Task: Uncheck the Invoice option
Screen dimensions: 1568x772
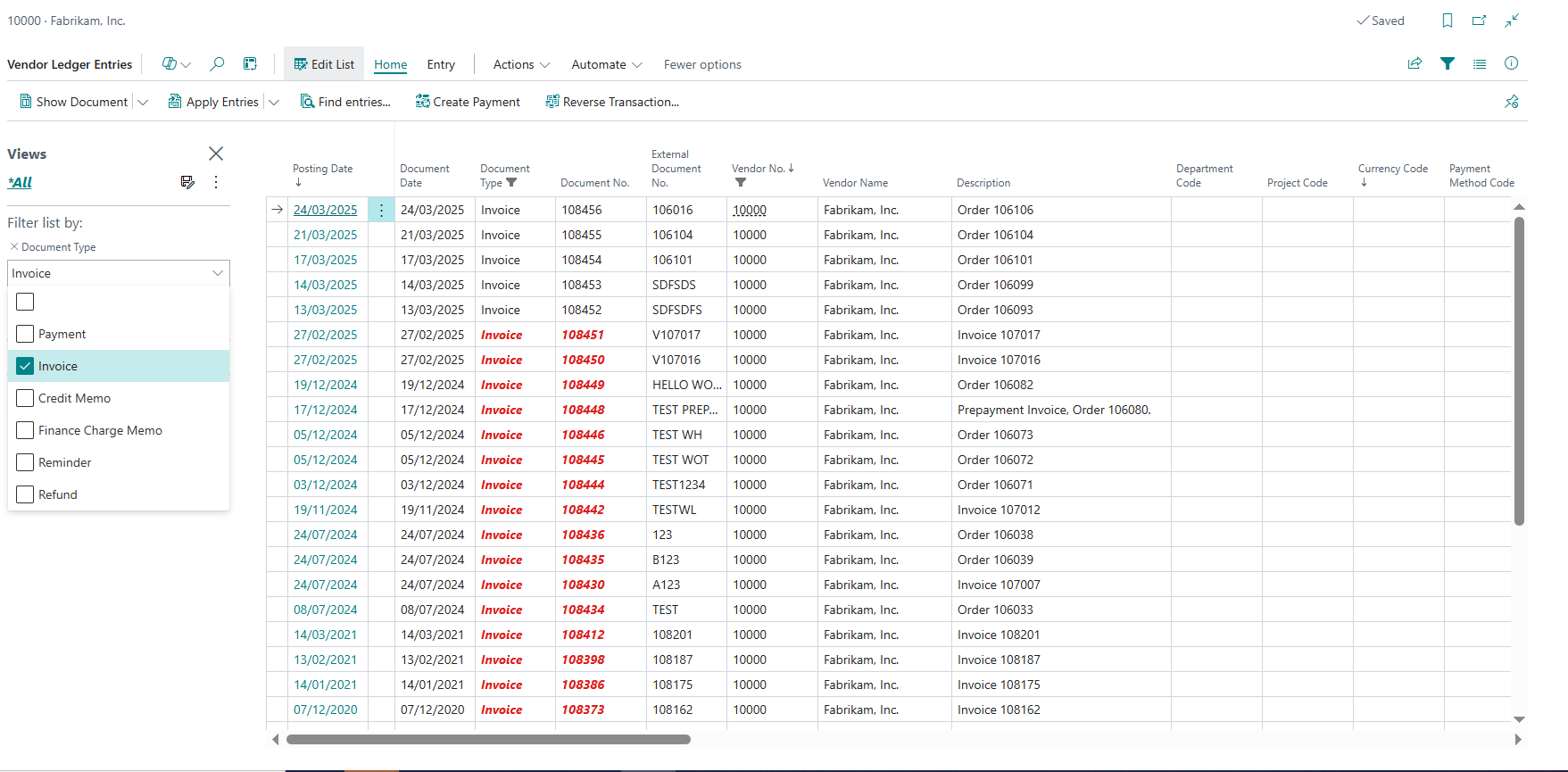Action: [25, 366]
